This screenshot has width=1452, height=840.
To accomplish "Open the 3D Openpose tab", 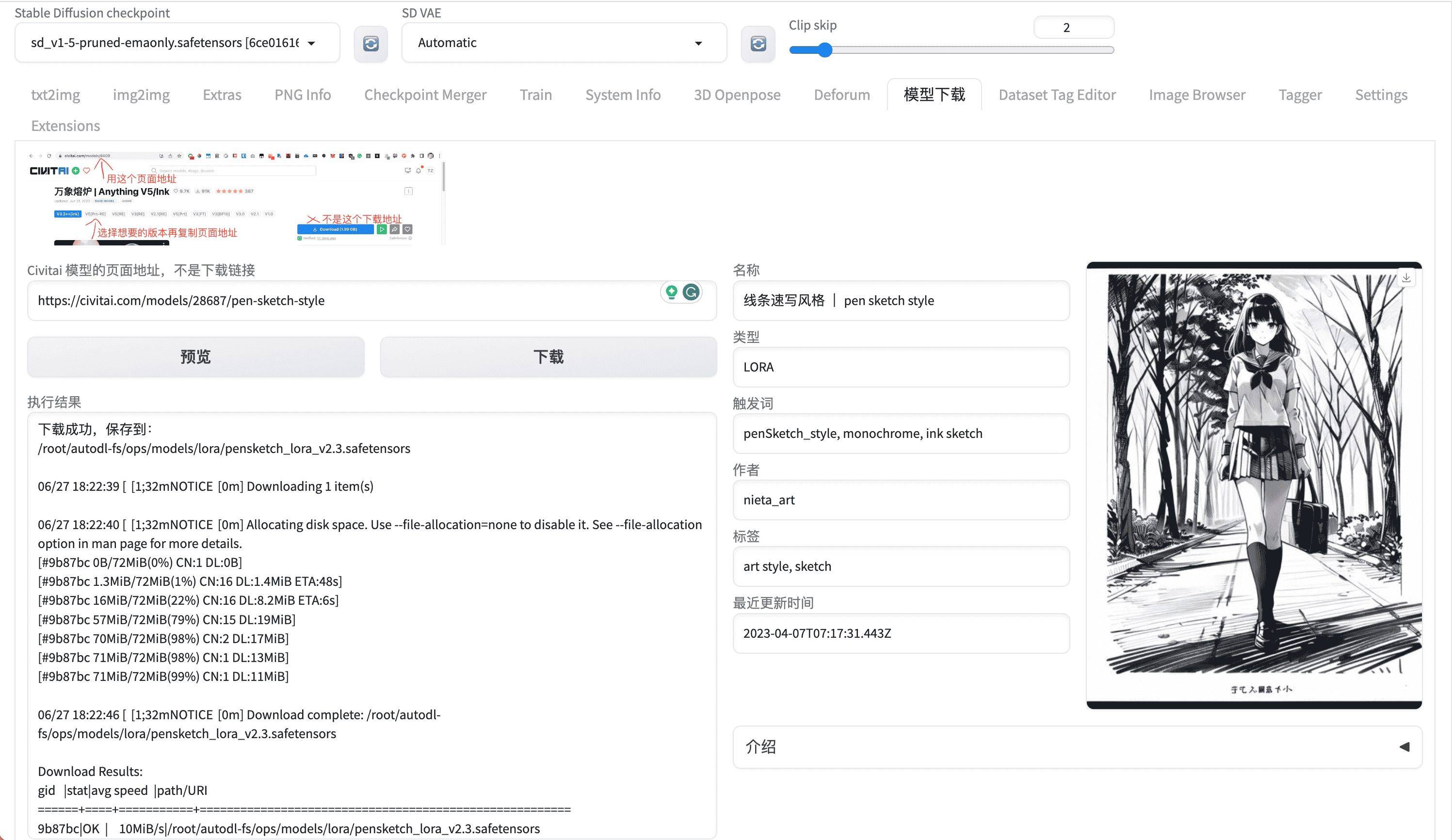I will tap(737, 95).
